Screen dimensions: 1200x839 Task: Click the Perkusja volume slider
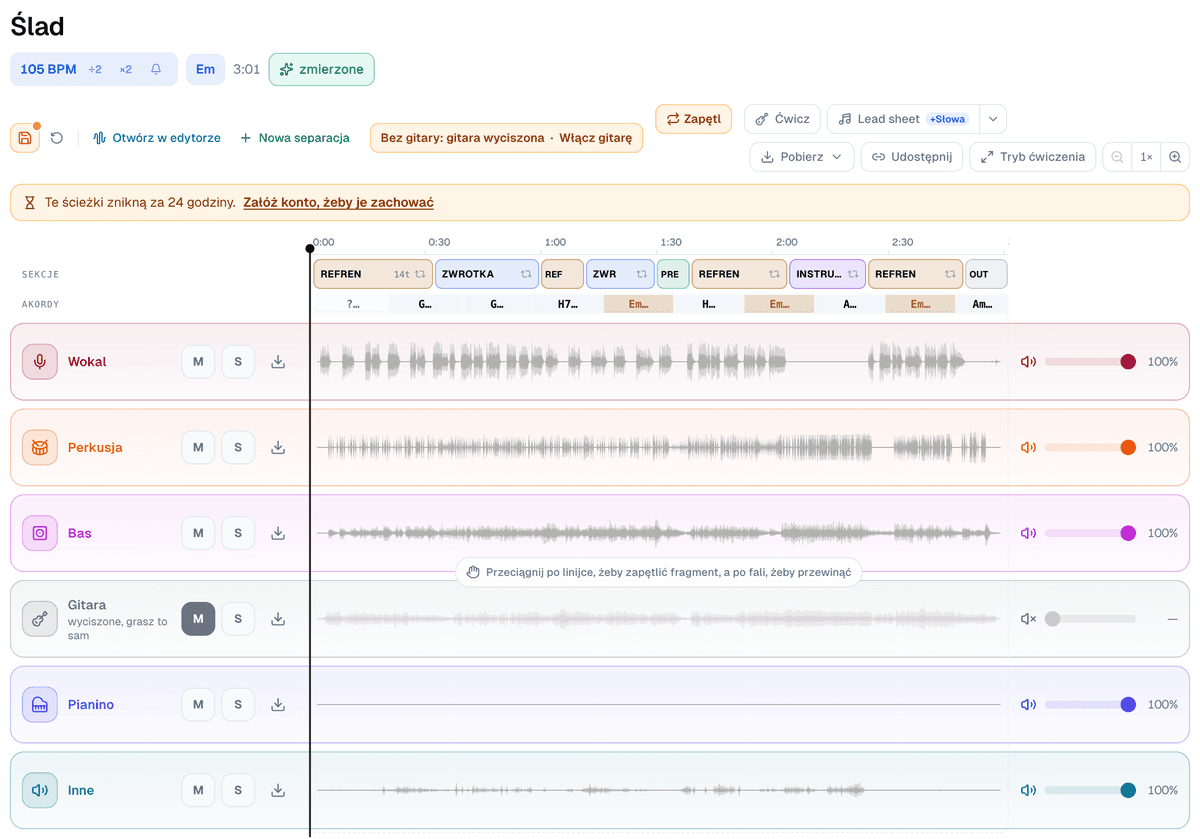click(1091, 448)
